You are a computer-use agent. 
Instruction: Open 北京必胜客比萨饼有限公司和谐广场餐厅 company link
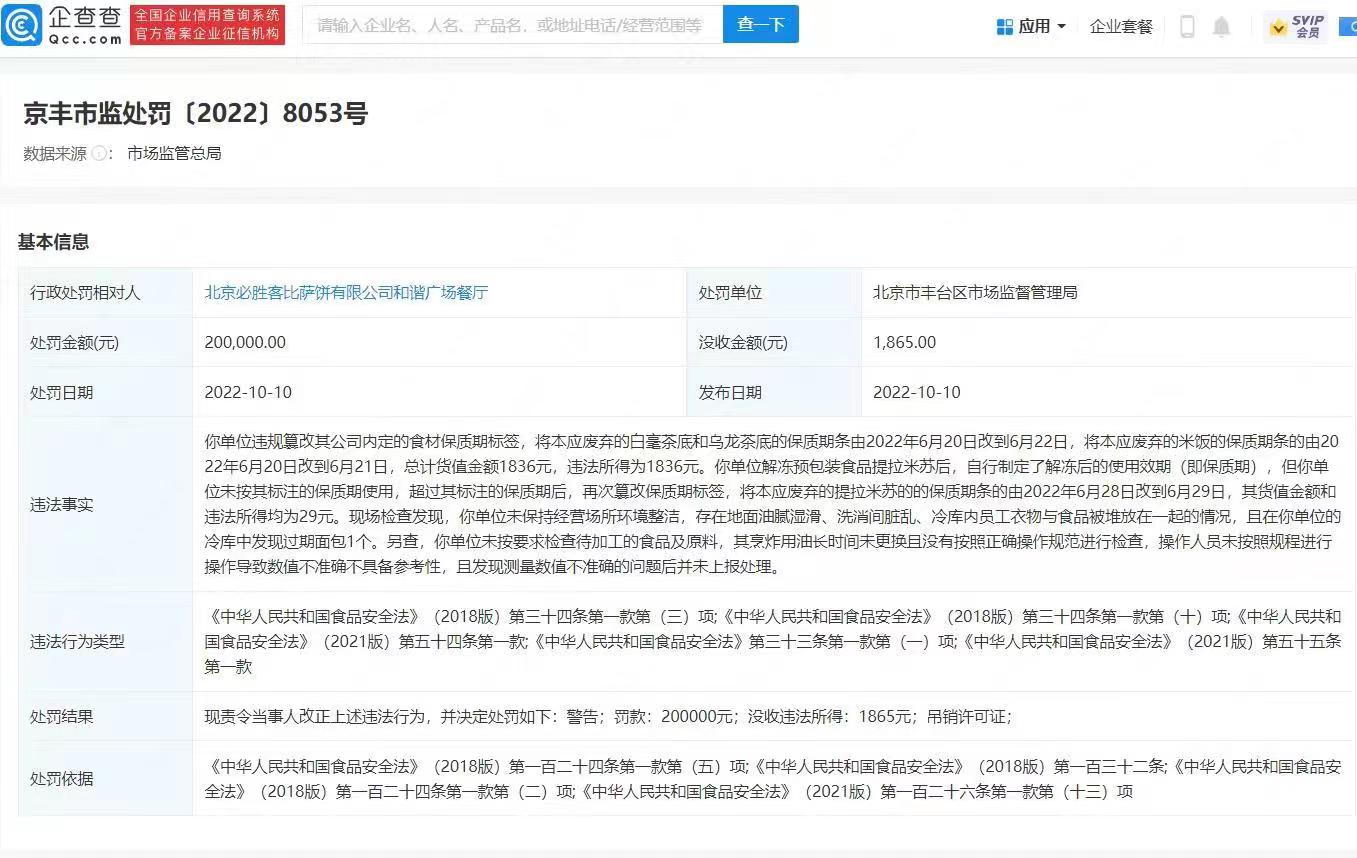pos(346,293)
